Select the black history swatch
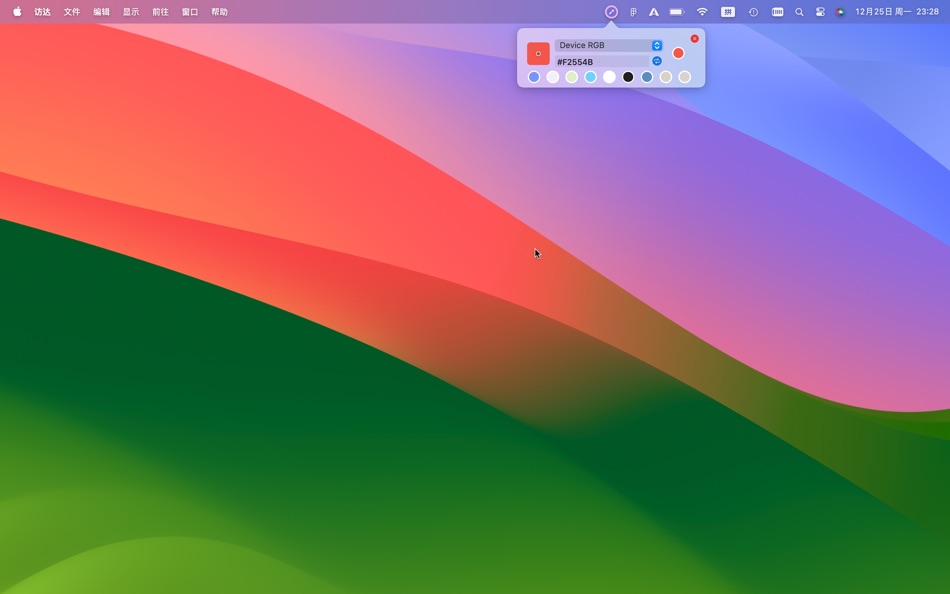The image size is (950, 594). click(x=628, y=77)
